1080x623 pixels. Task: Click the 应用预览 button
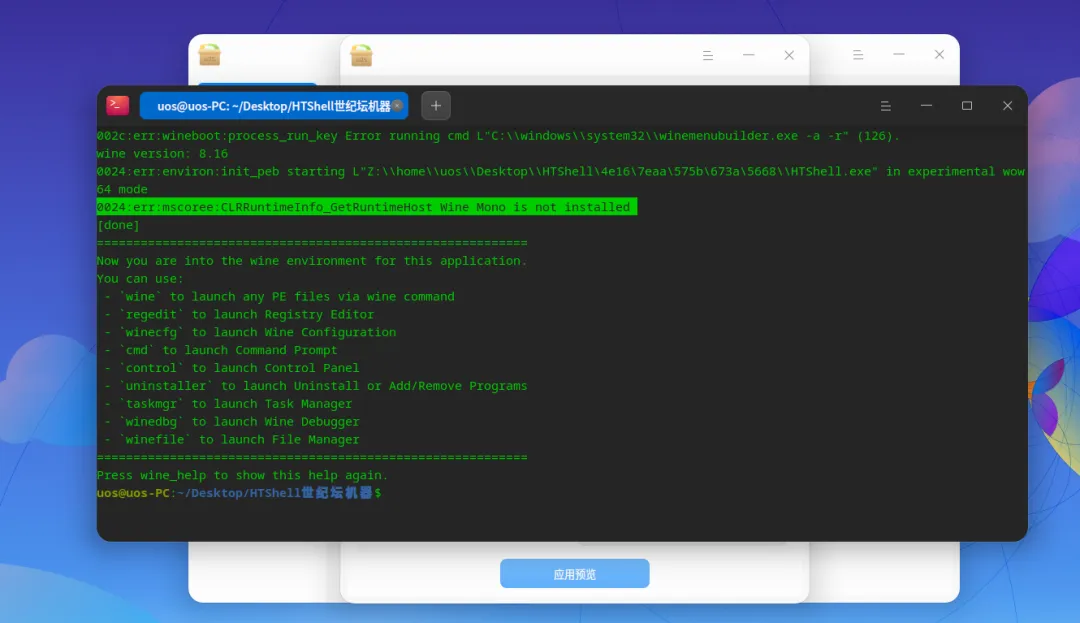[x=574, y=573]
